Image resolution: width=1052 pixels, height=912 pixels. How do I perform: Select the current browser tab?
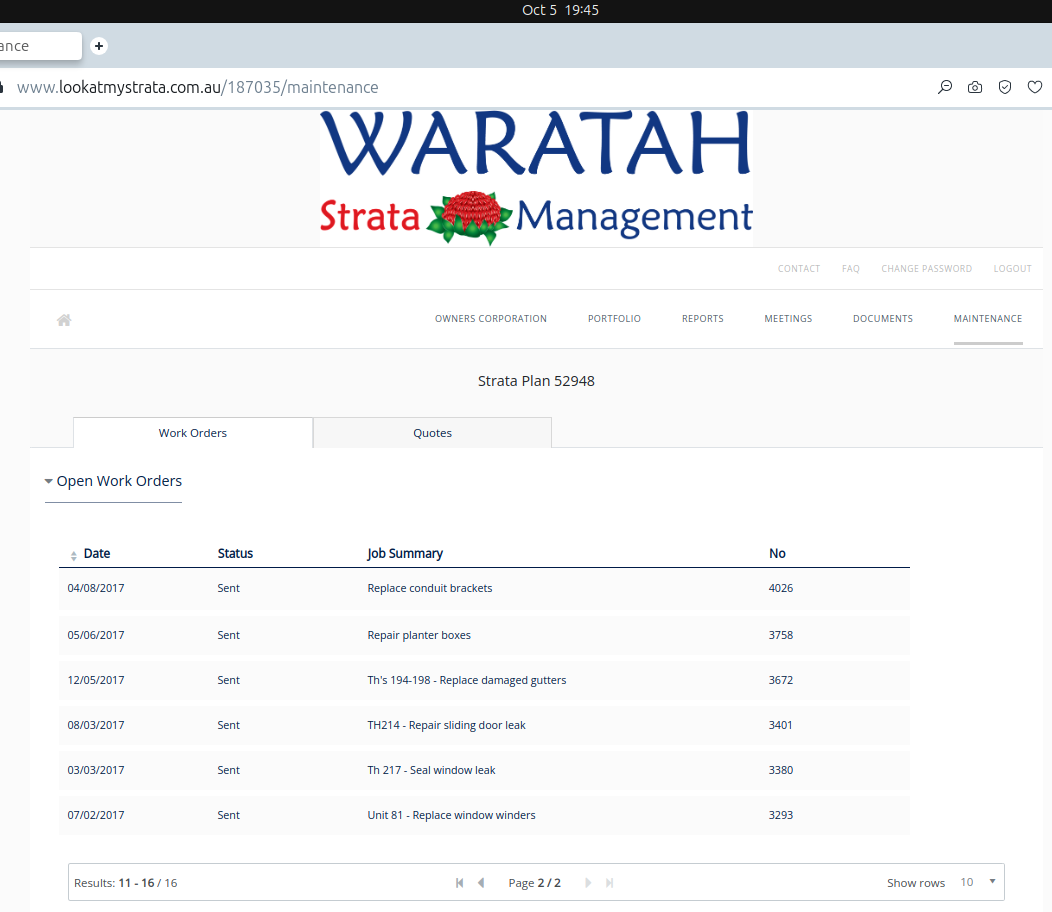point(40,46)
